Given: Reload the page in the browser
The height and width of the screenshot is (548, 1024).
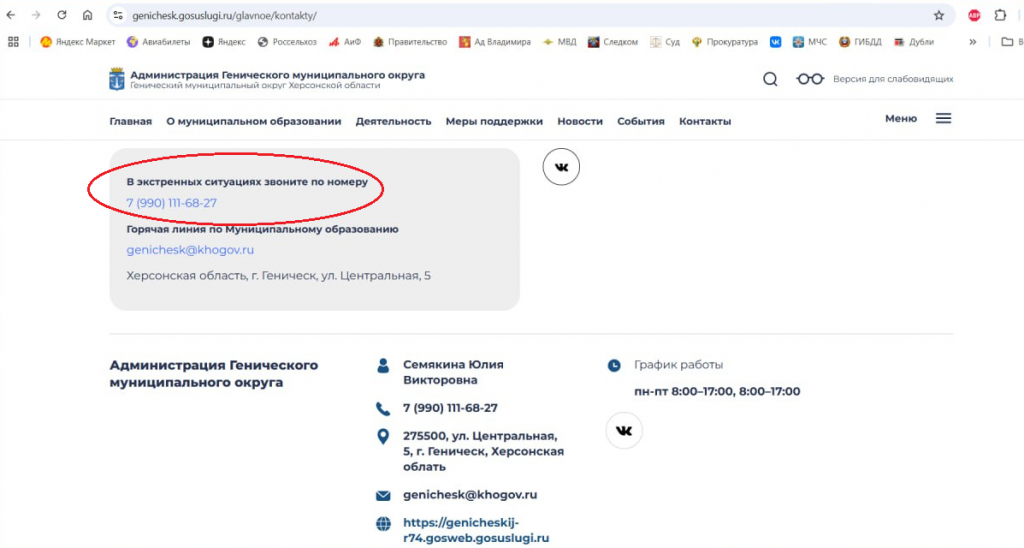Looking at the screenshot, I should click(x=61, y=15).
